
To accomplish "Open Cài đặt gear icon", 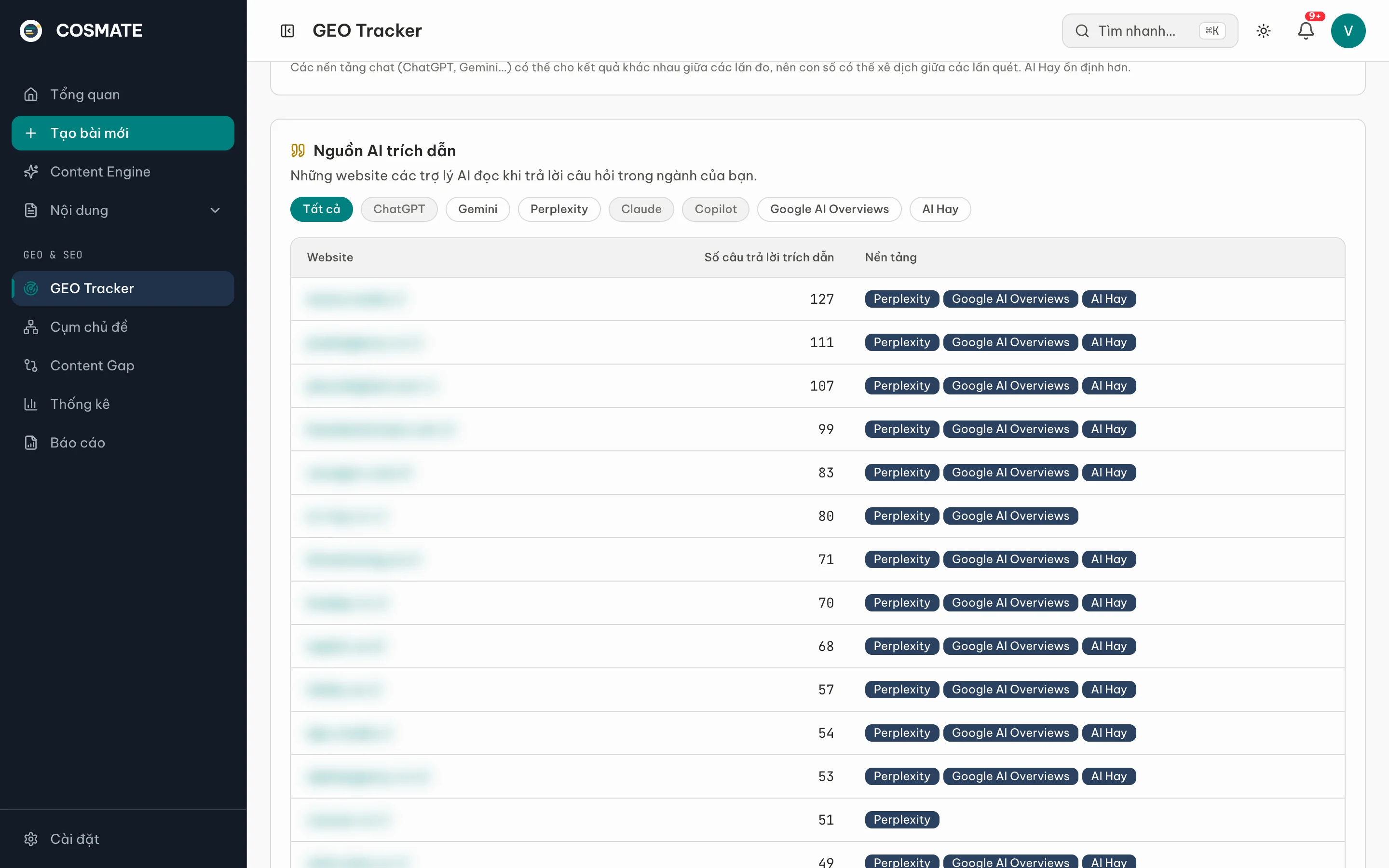I will 31,839.
